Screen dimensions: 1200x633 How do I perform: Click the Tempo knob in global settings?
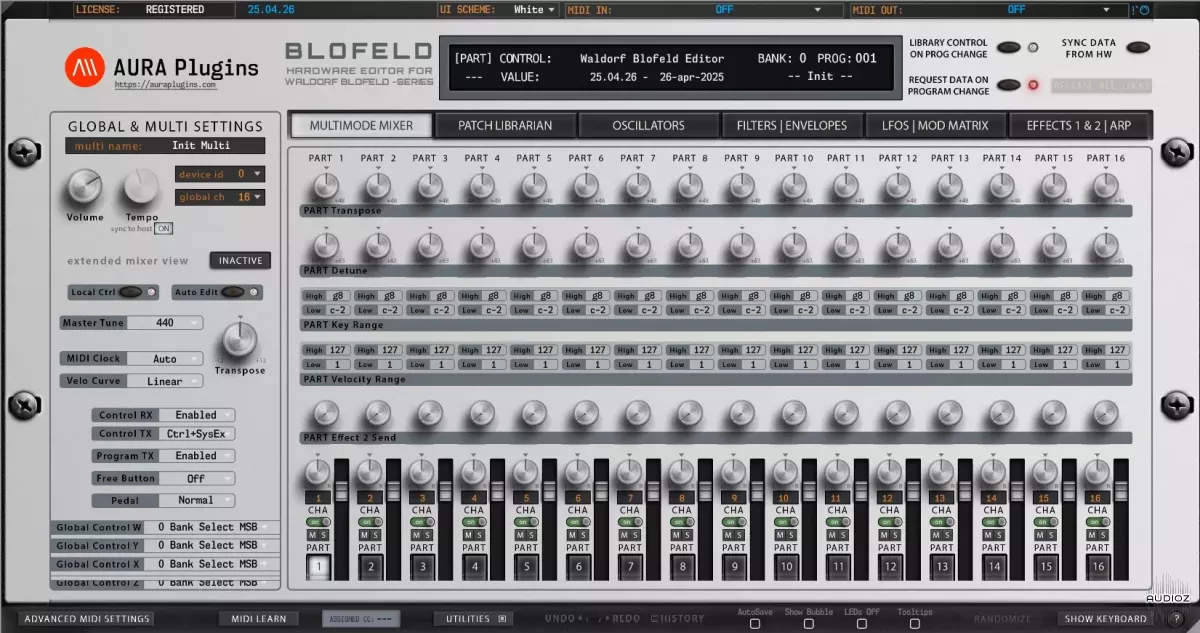point(142,186)
